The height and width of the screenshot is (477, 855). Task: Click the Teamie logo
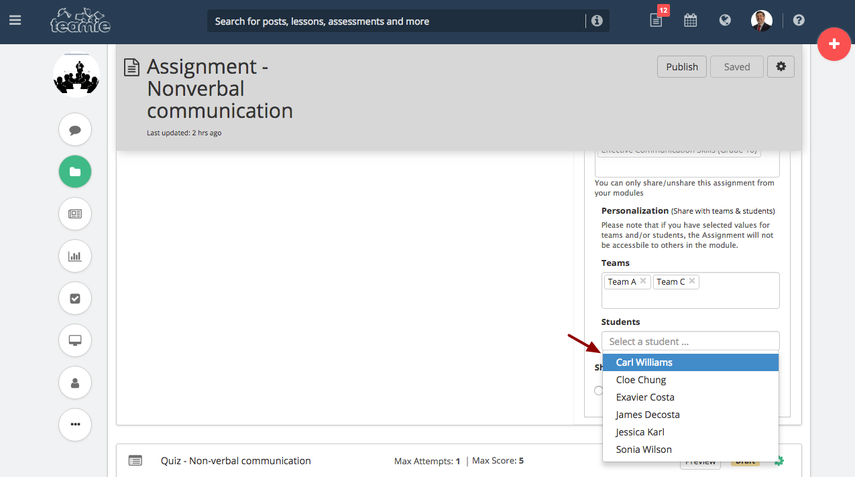coord(80,21)
